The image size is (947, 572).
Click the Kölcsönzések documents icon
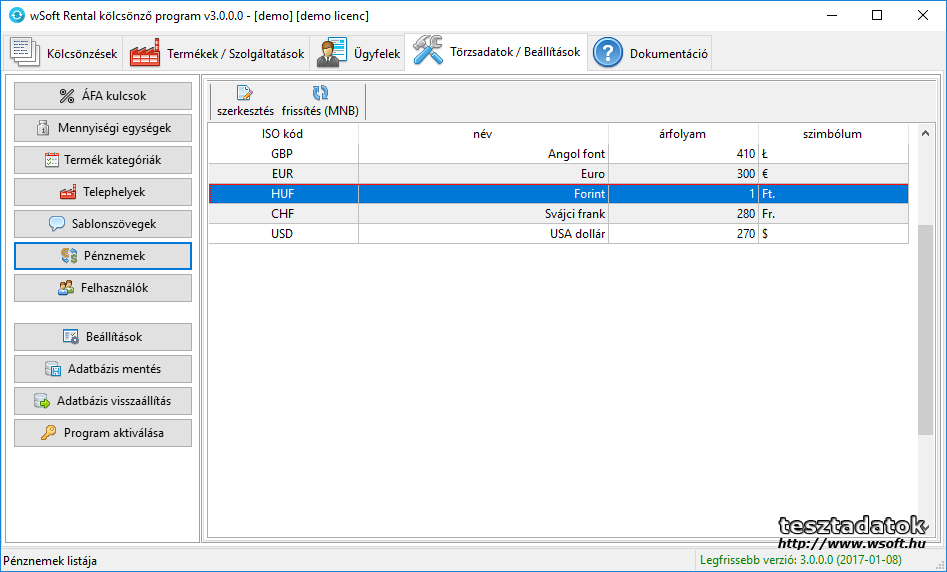point(25,53)
